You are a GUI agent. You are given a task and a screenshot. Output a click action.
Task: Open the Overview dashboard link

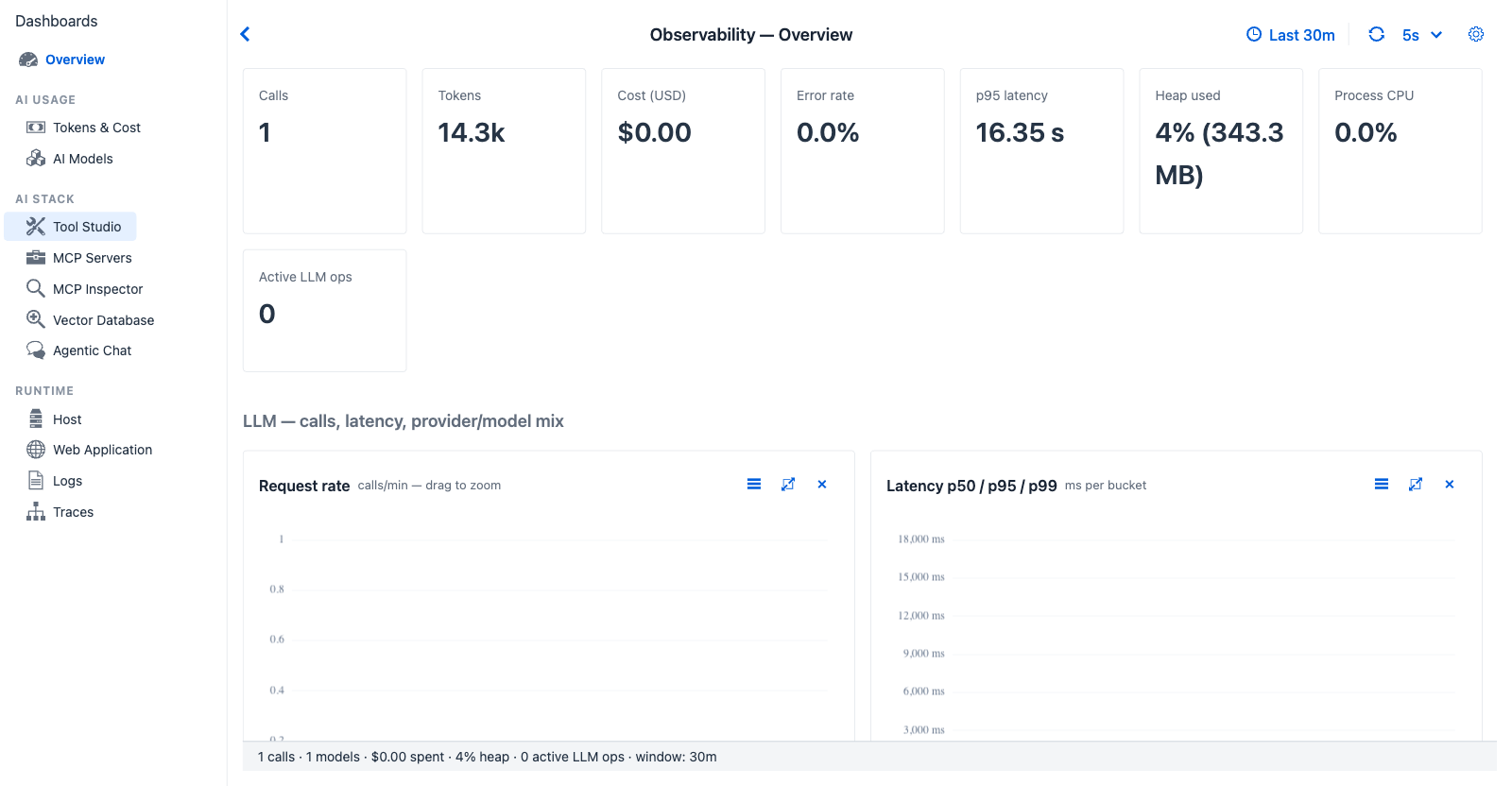click(x=75, y=60)
